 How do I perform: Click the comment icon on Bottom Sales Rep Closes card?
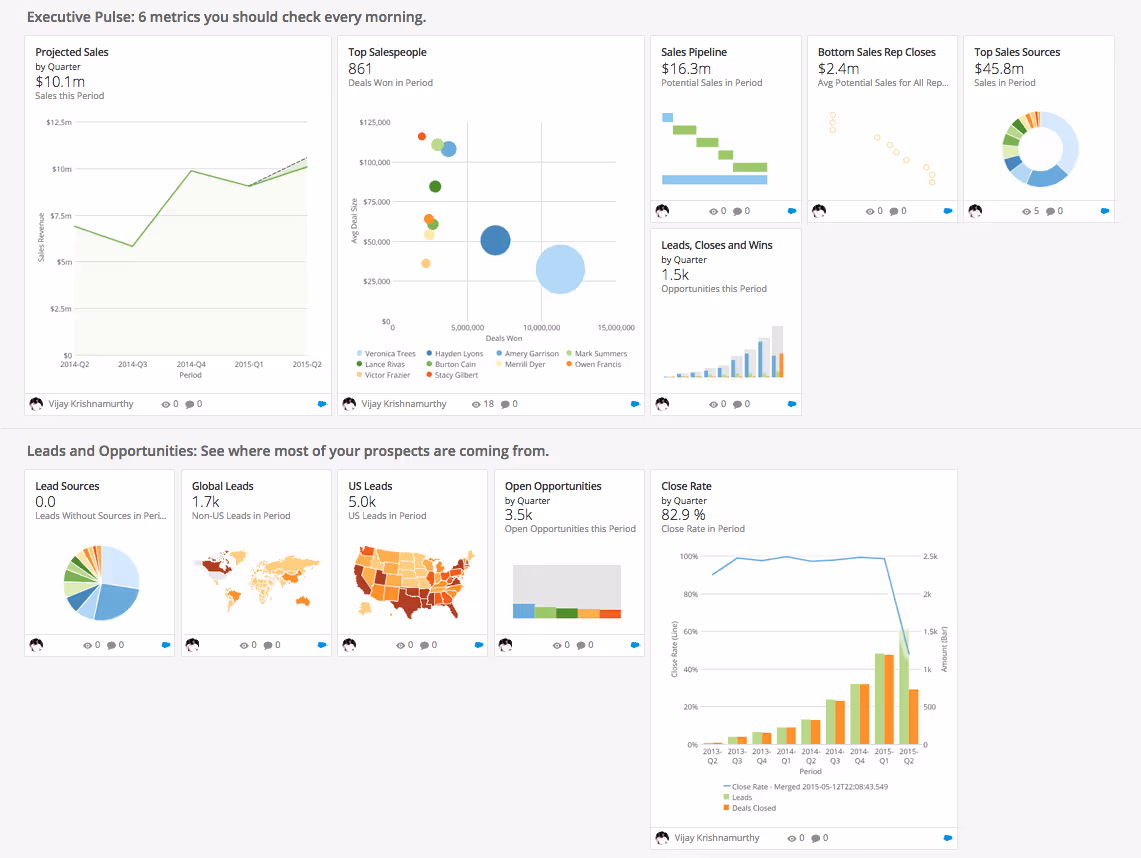coord(893,211)
